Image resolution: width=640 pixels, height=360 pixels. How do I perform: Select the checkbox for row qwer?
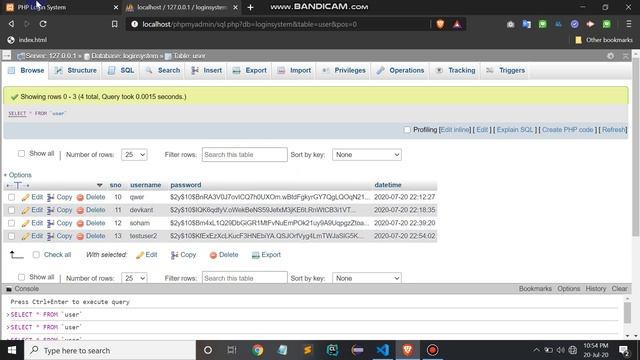tap(11, 198)
